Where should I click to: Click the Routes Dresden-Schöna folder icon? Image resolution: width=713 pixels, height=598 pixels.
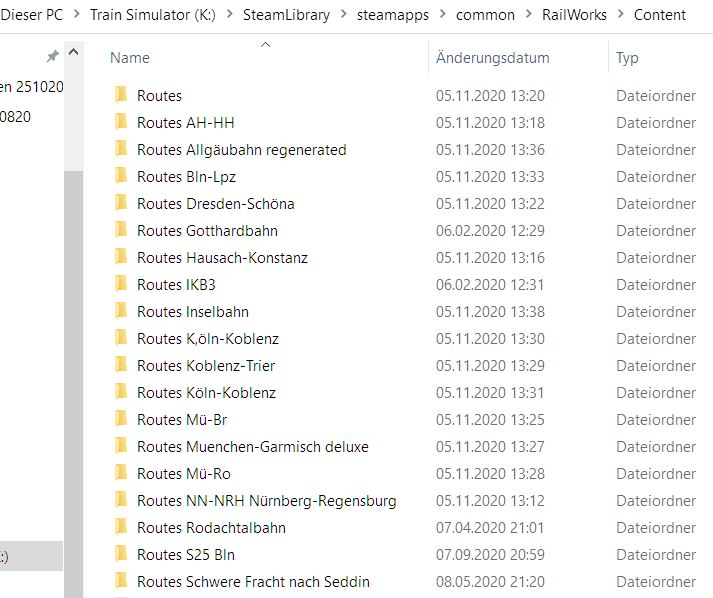coord(121,202)
